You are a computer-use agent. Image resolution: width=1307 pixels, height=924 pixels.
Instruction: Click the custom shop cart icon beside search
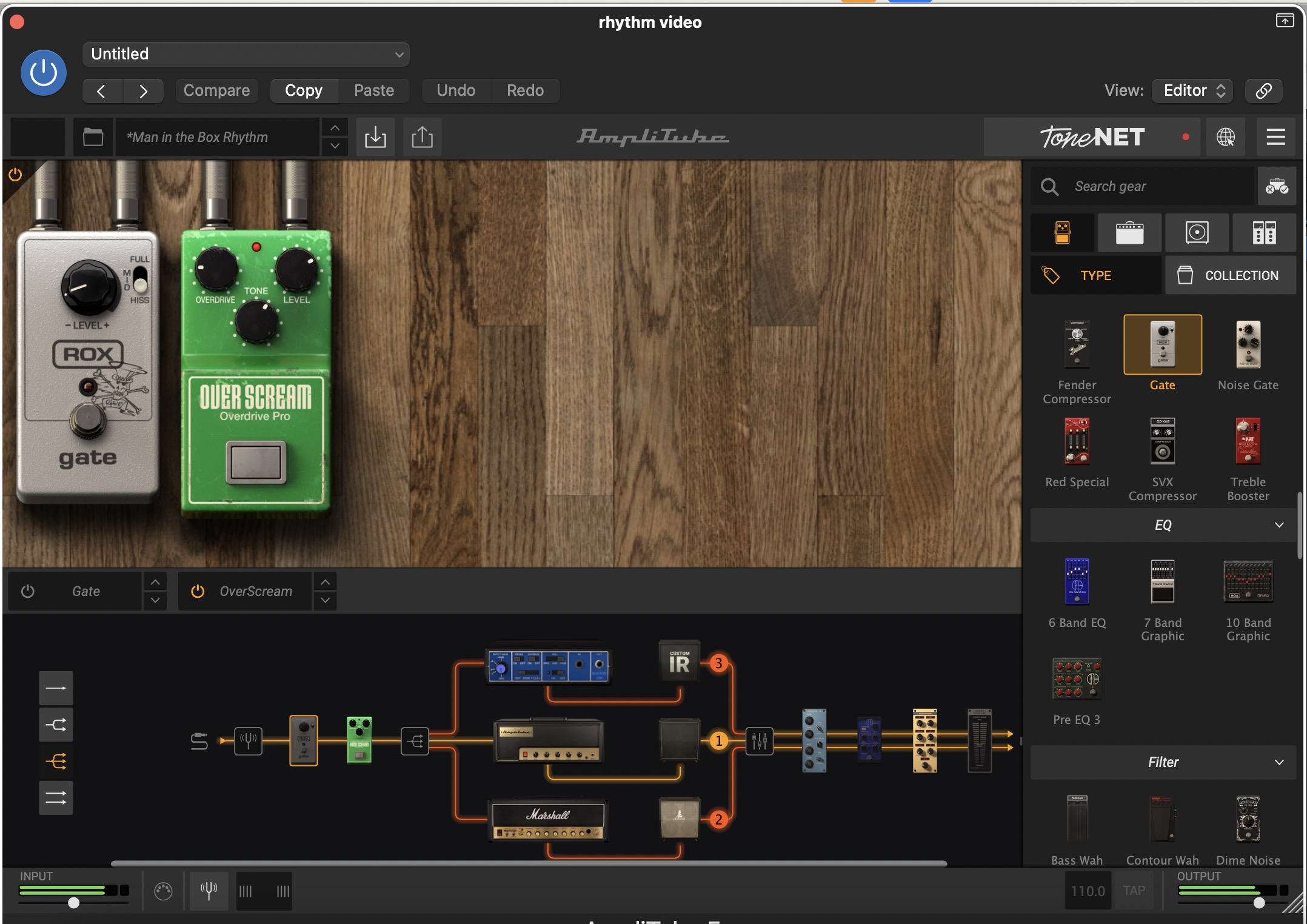click(x=1276, y=186)
